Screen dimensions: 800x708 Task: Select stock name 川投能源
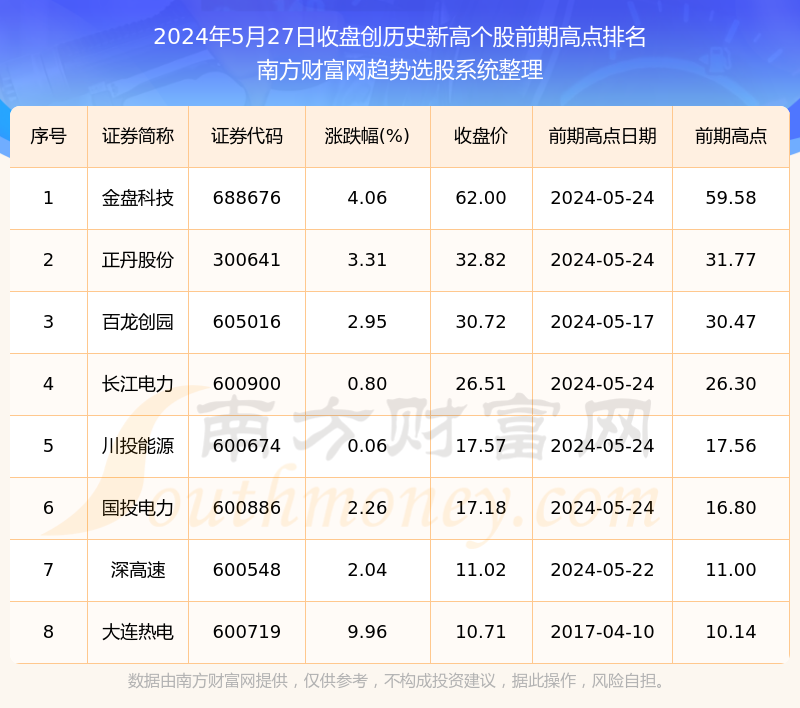138,446
